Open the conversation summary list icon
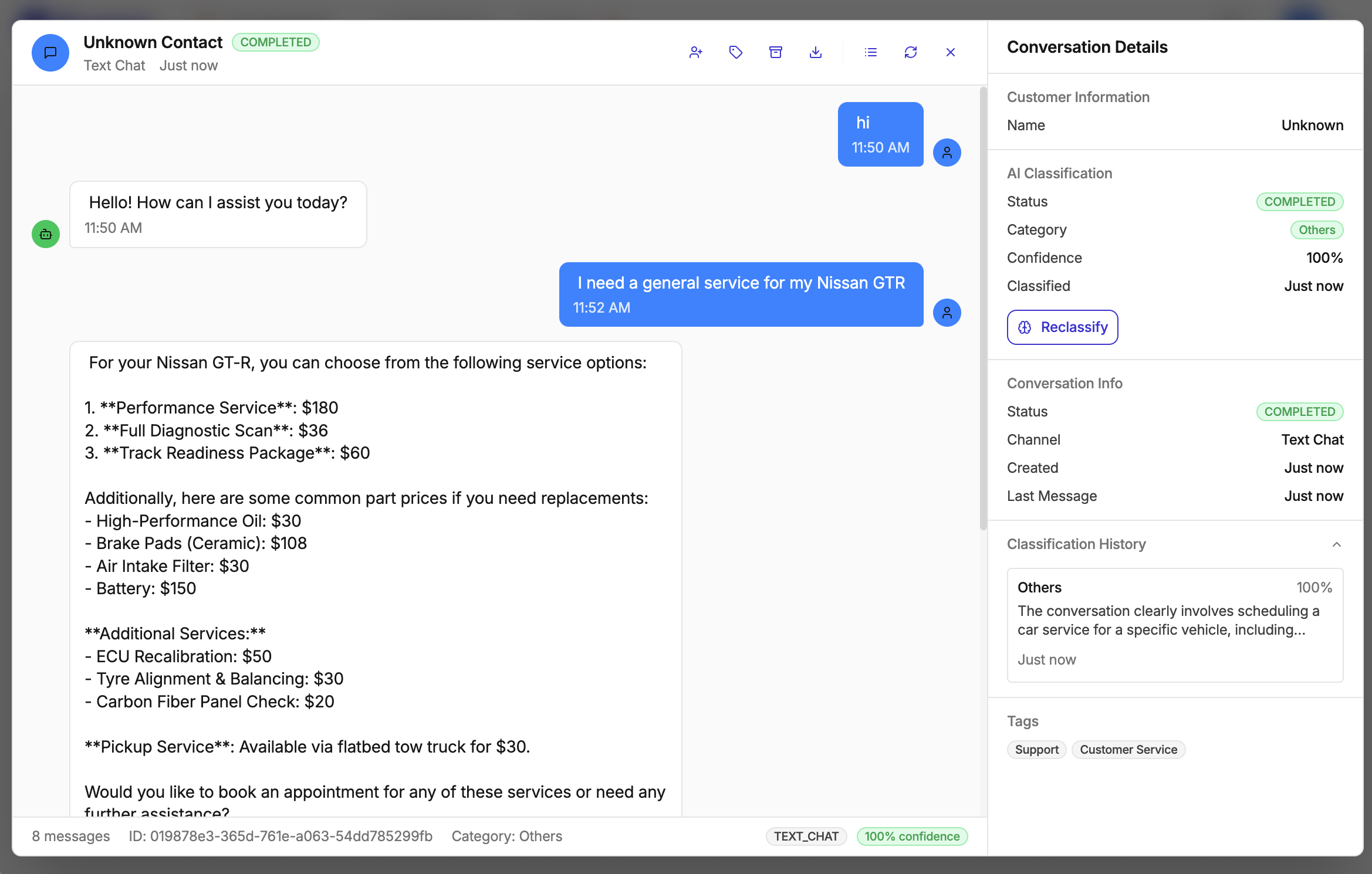Screen dimensions: 1372x874 pyautogui.click(x=871, y=52)
